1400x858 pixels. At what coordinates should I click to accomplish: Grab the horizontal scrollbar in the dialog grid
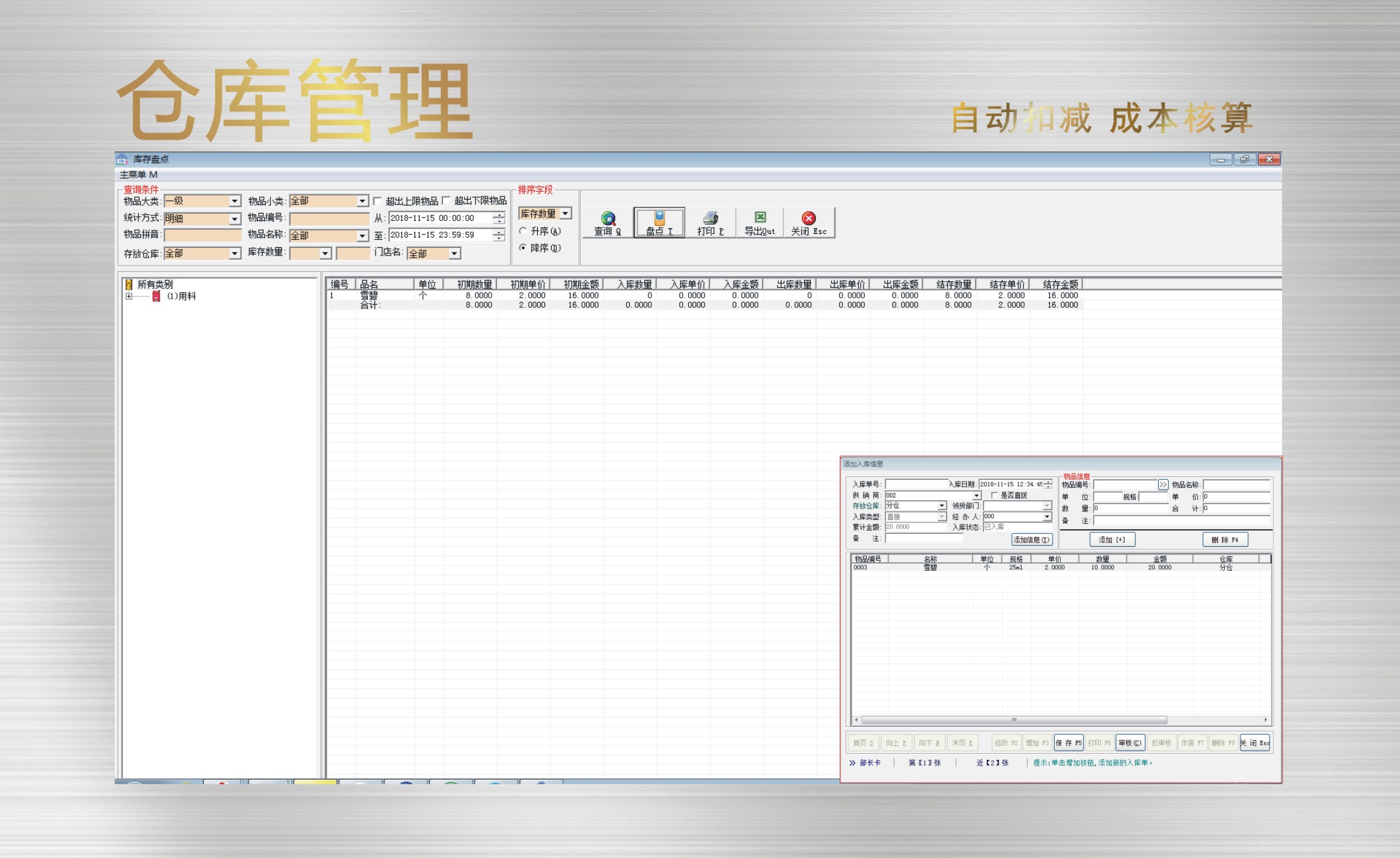tap(1014, 720)
